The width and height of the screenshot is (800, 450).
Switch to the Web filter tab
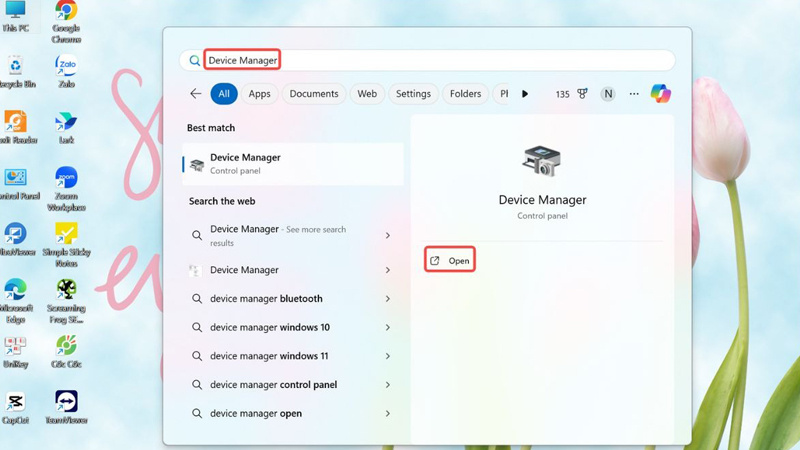[367, 94]
